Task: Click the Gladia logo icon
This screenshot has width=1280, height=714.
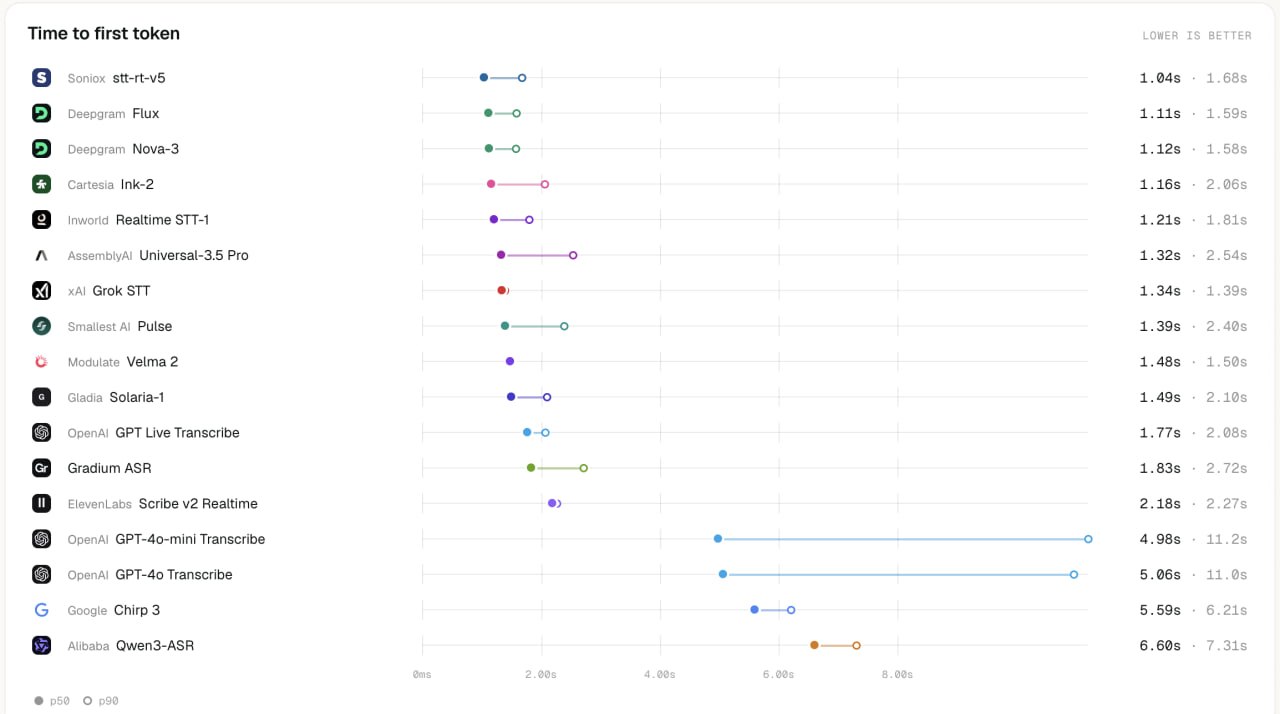Action: [41, 397]
